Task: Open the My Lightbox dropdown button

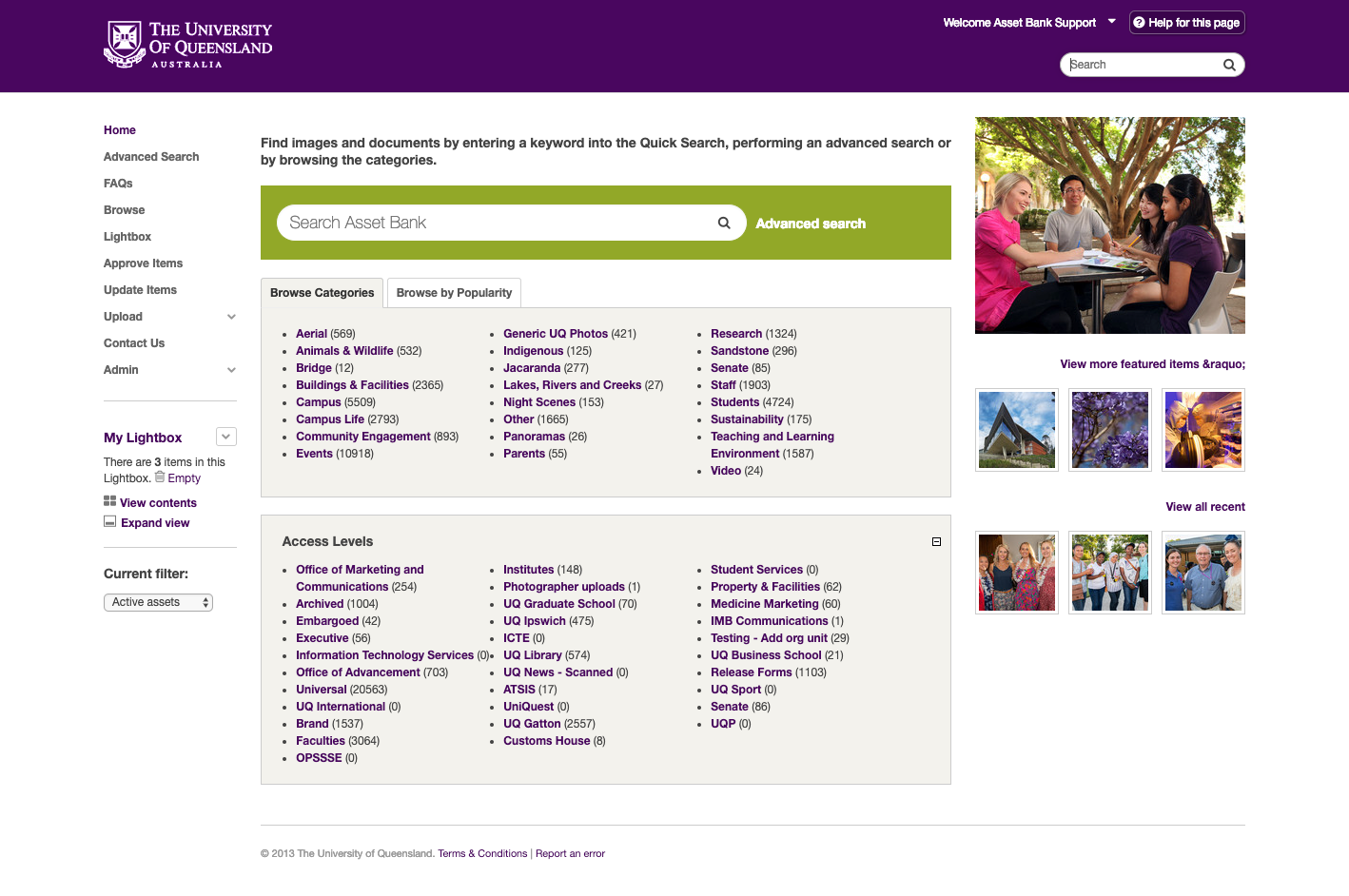Action: pyautogui.click(x=225, y=437)
